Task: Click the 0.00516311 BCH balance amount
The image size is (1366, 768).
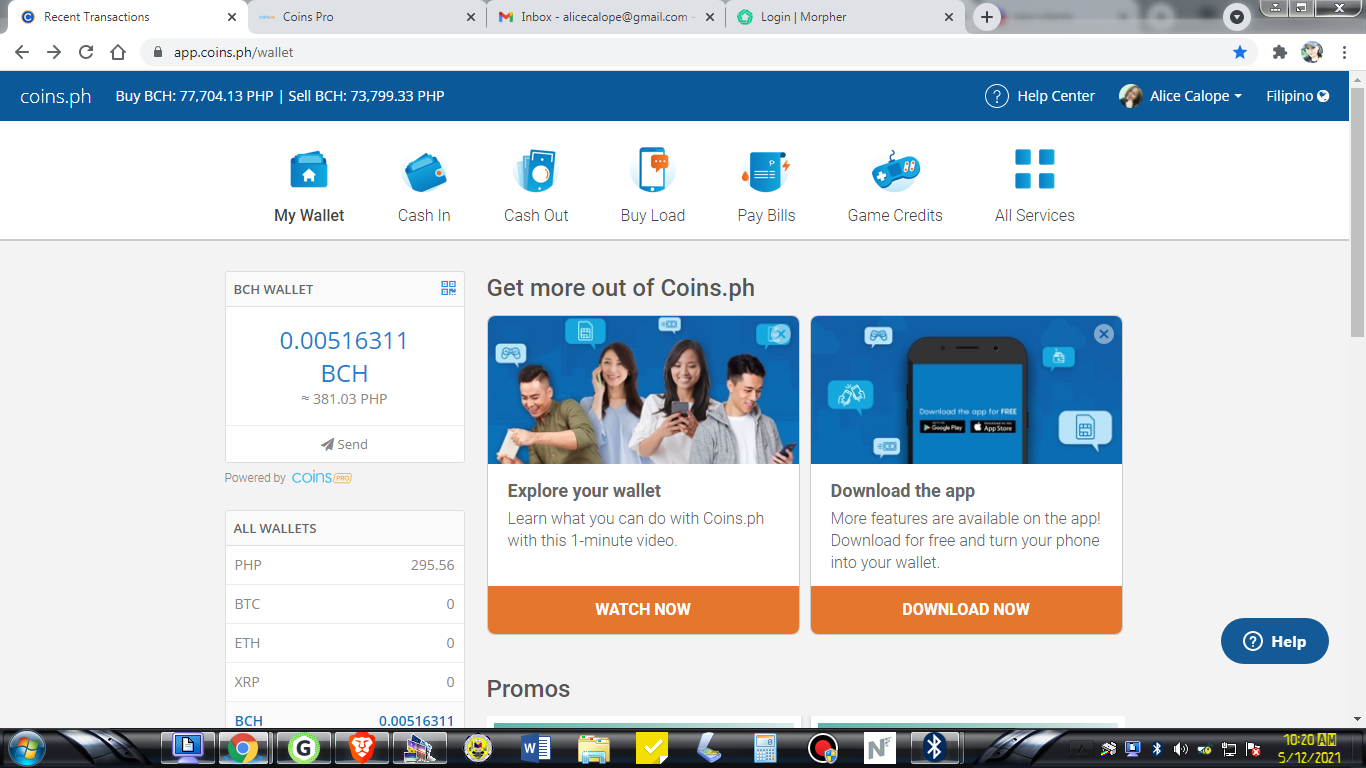Action: [x=344, y=357]
